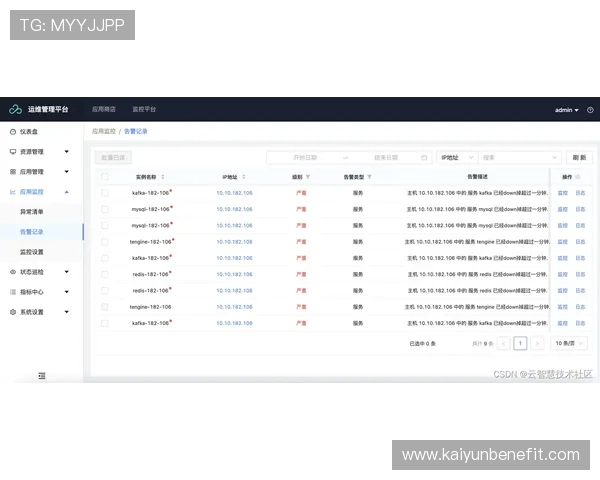Go to the previous page arrow
This screenshot has width=600, height=480.
(504, 343)
